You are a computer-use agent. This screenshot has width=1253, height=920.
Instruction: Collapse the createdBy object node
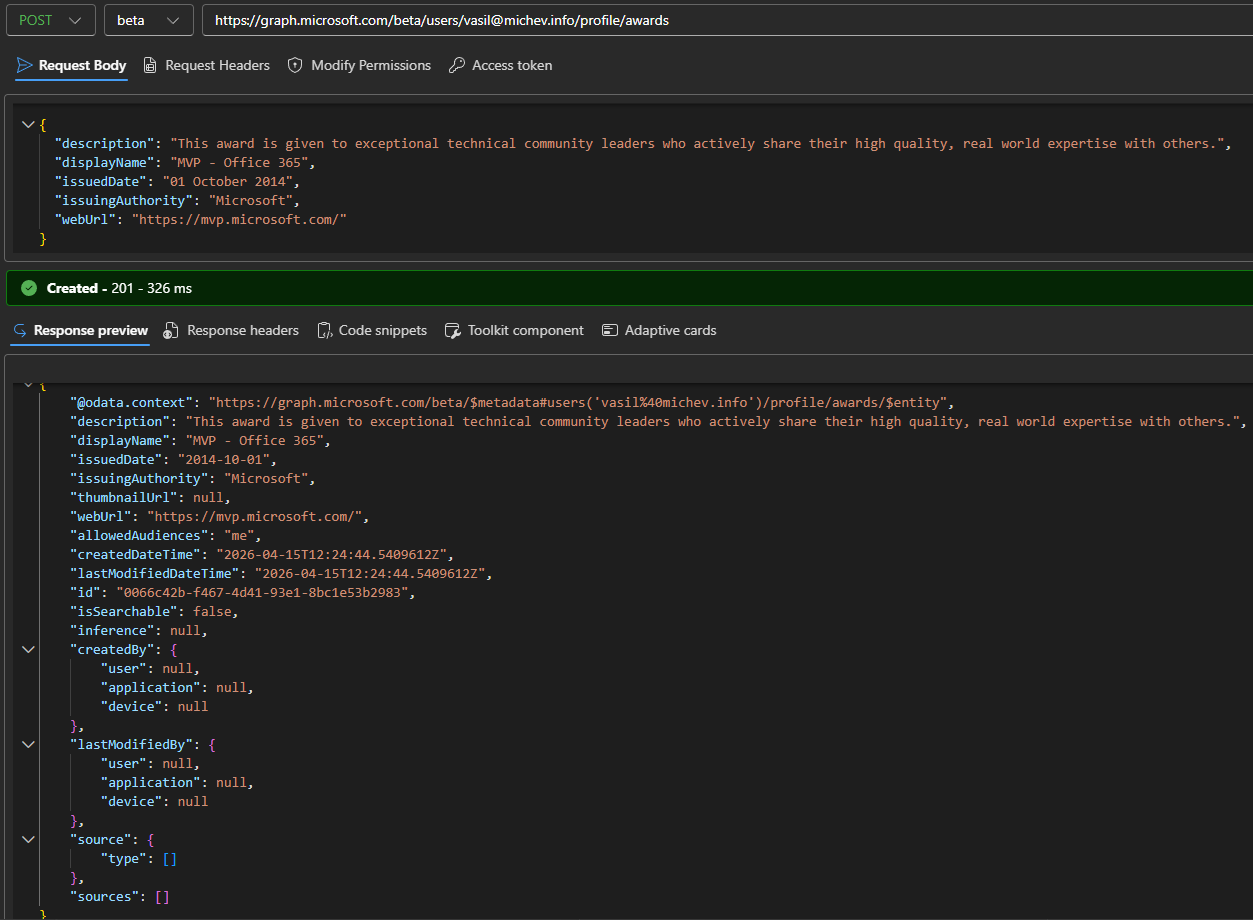tap(27, 650)
